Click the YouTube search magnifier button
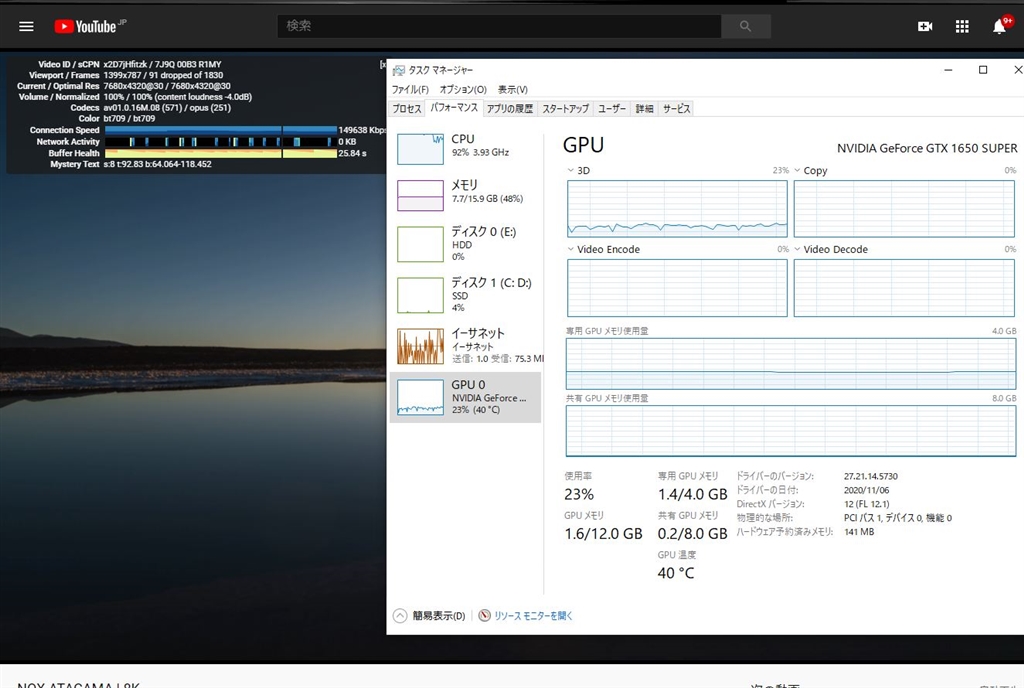The image size is (1024, 688). 745,26
